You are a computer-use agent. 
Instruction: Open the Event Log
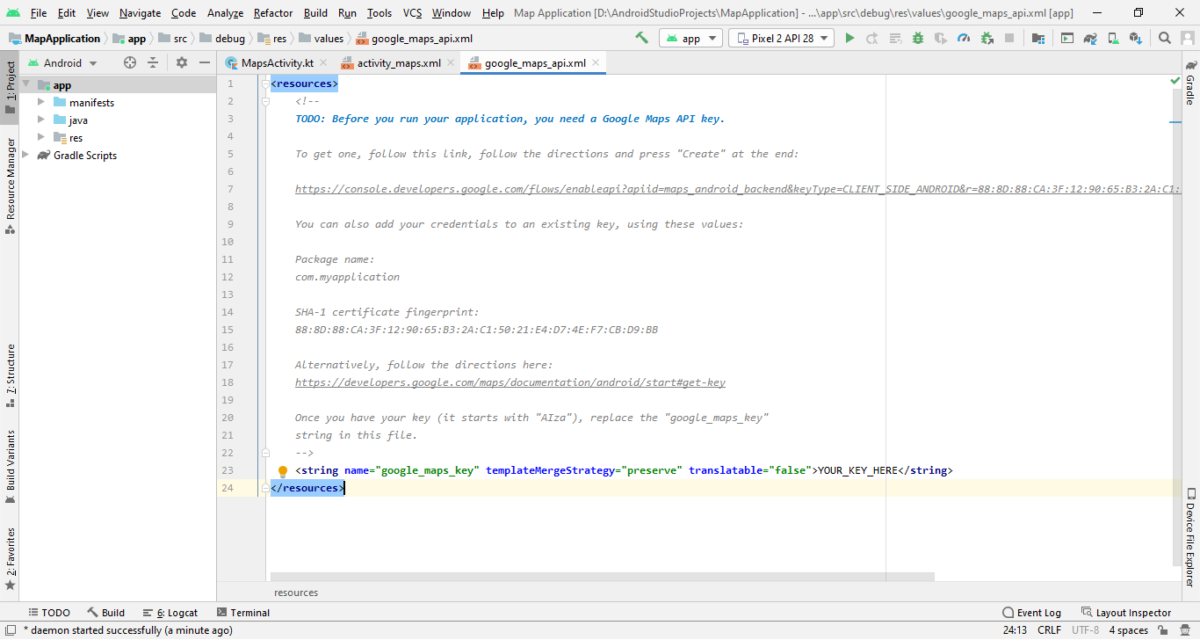[x=1032, y=612]
